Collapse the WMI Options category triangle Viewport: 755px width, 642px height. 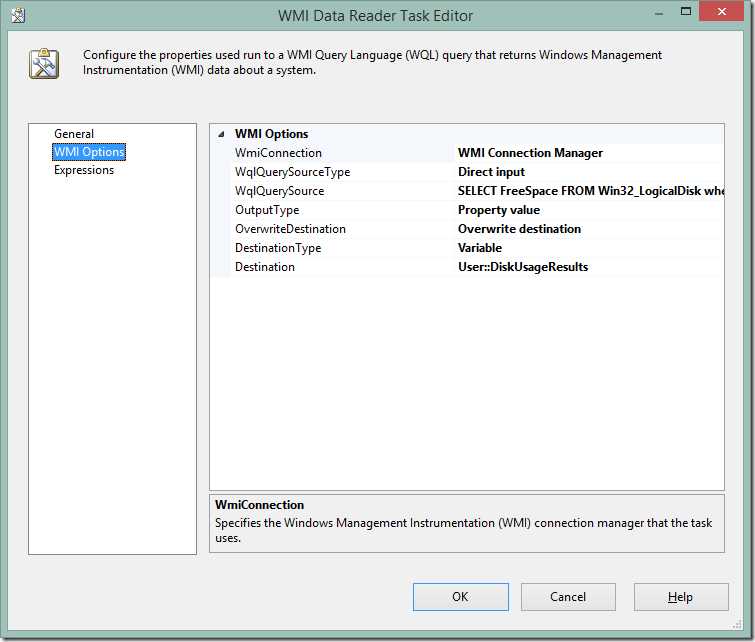(220, 134)
